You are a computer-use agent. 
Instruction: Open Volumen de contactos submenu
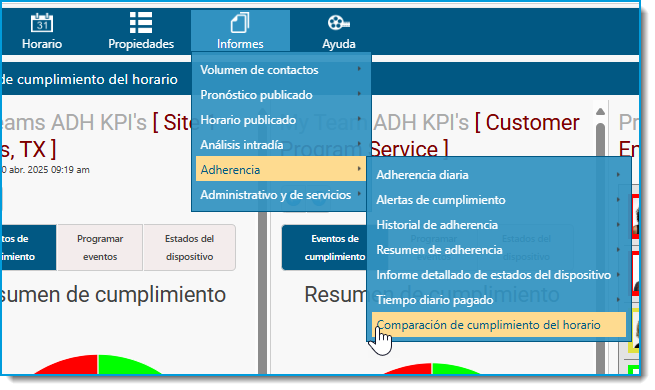pos(281,70)
